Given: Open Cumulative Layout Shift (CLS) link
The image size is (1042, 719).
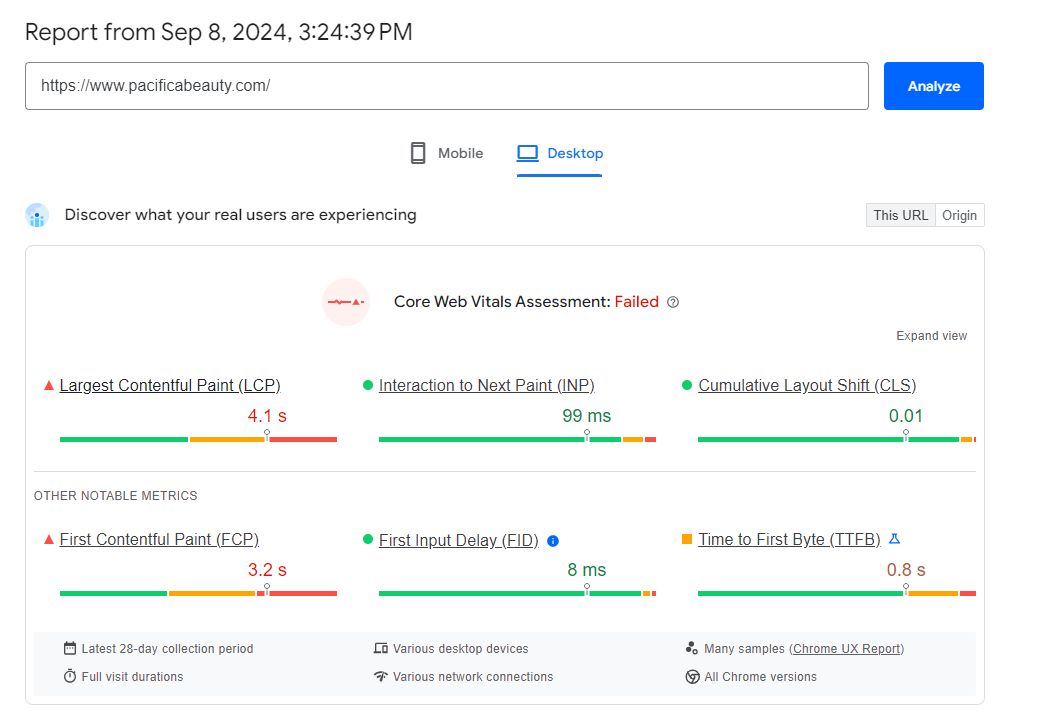Looking at the screenshot, I should 807,386.
